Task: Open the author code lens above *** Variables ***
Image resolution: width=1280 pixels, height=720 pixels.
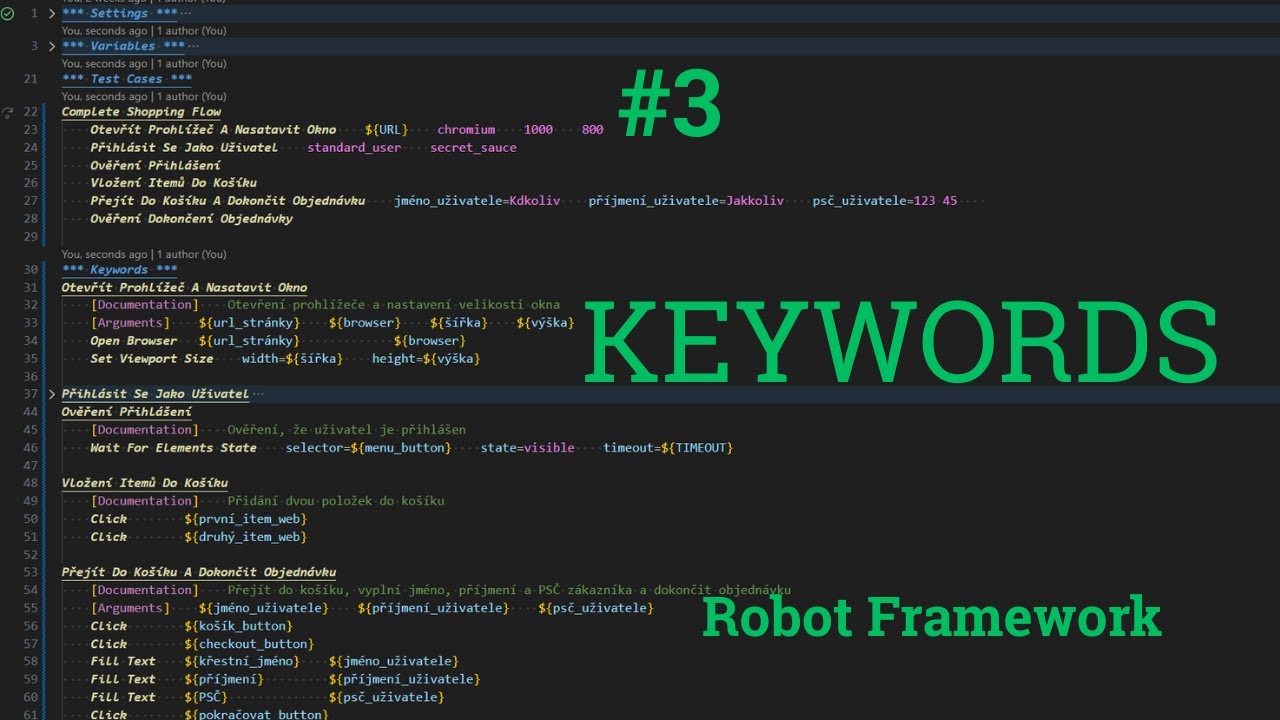Action: (144, 31)
